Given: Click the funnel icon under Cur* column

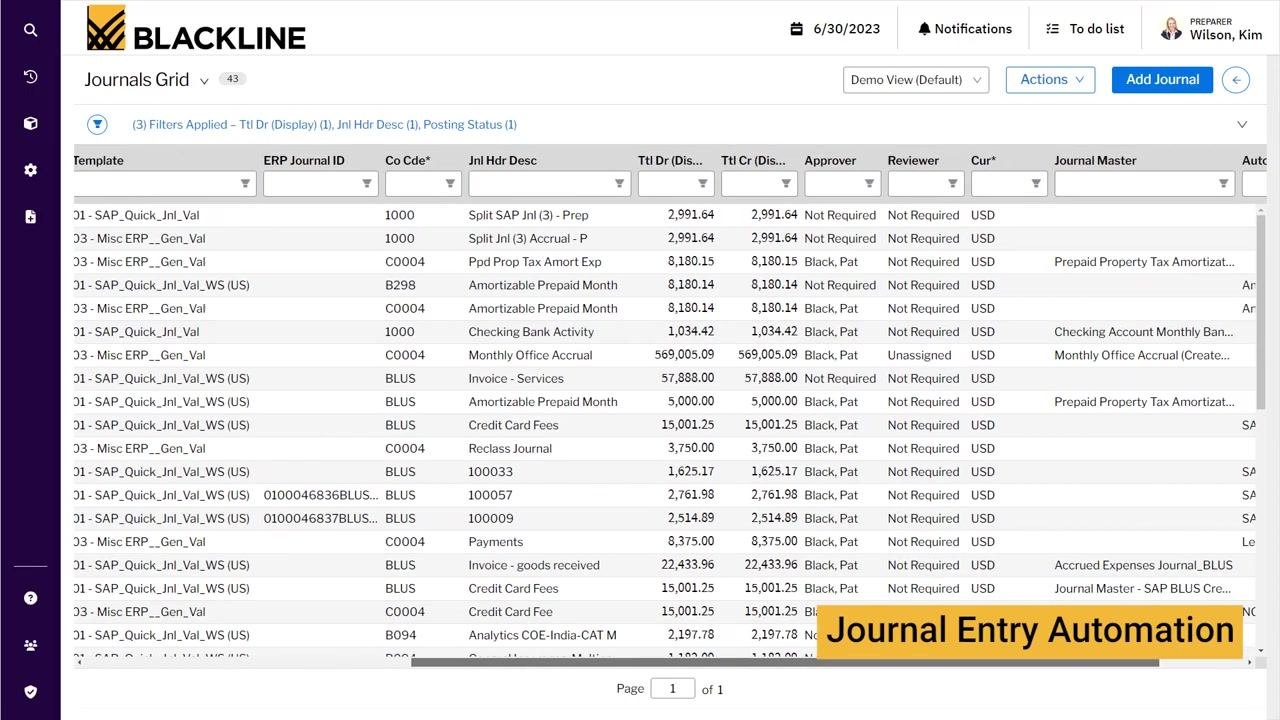Looking at the screenshot, I should (x=1036, y=184).
